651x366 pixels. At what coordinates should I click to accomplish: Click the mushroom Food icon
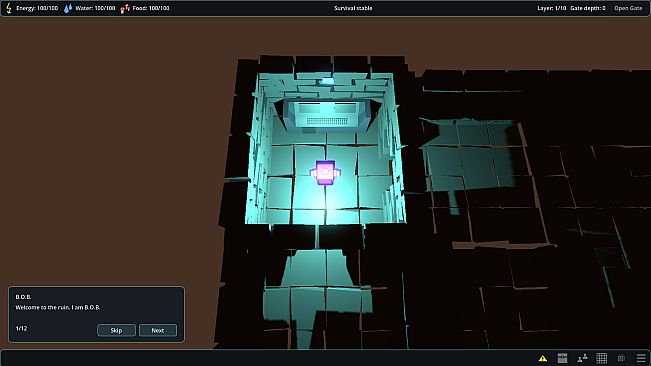coord(125,8)
